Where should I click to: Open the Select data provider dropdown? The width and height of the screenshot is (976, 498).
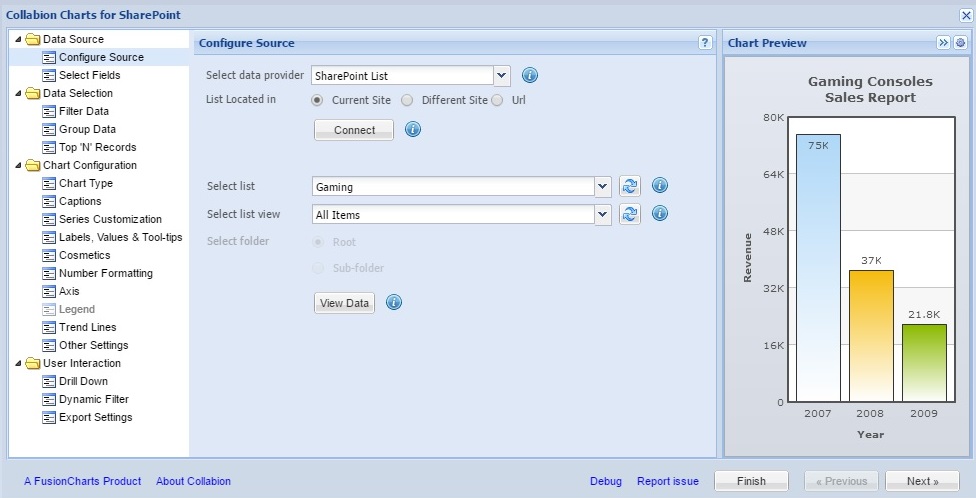(502, 76)
